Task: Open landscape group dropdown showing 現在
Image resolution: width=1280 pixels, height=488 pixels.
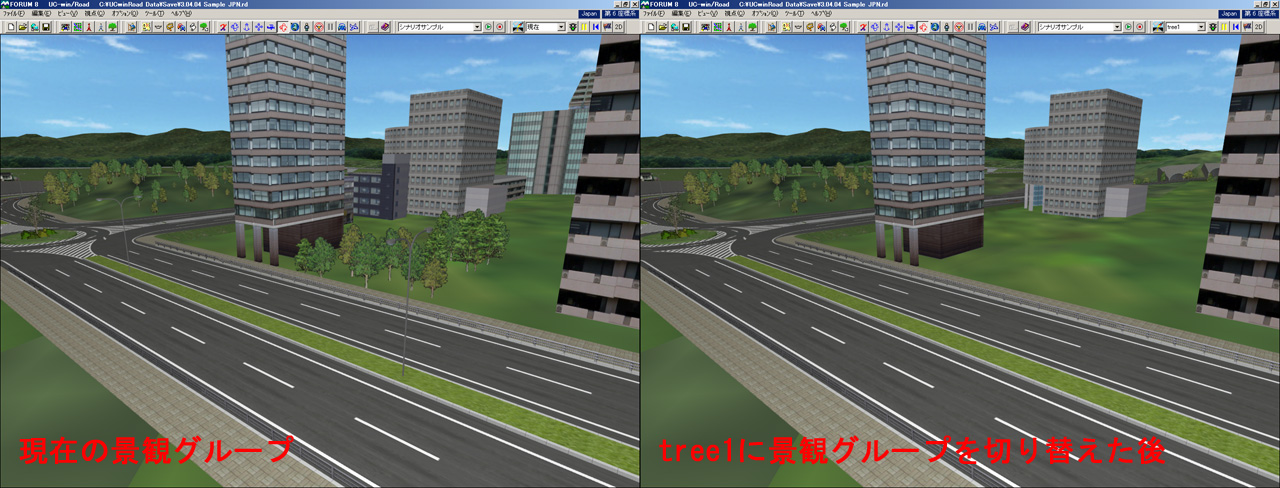Action: (561, 27)
